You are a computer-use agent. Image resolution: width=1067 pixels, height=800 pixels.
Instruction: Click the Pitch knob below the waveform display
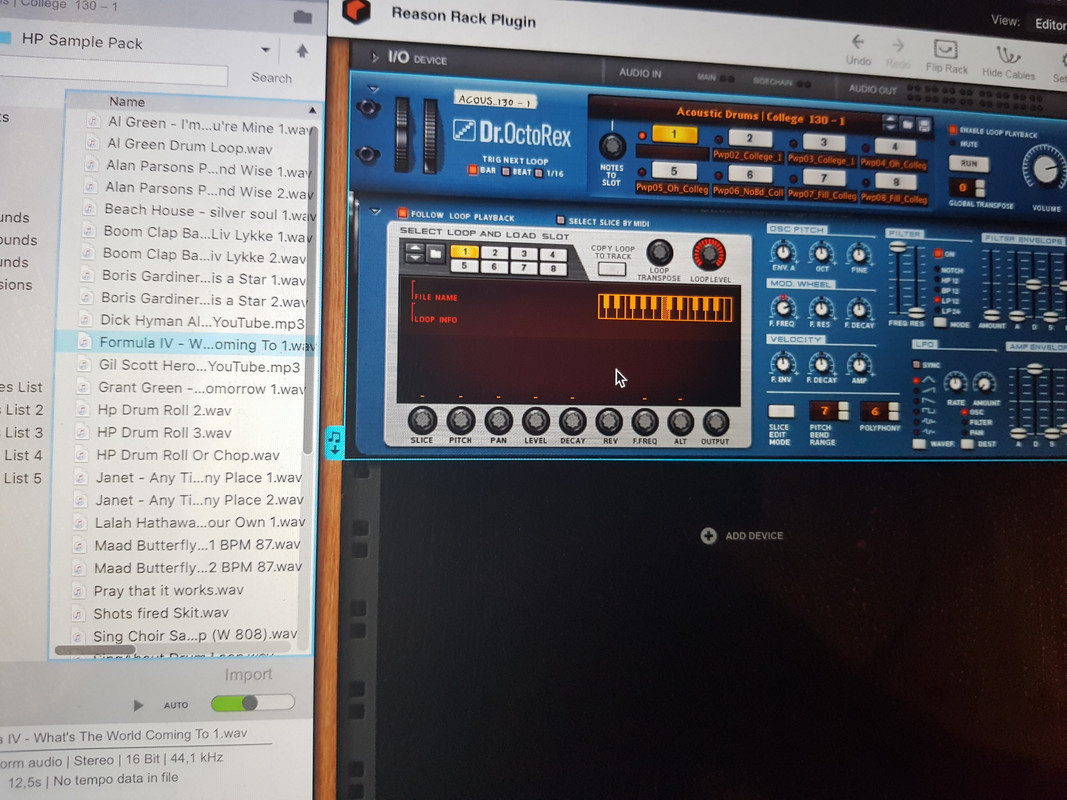click(461, 421)
